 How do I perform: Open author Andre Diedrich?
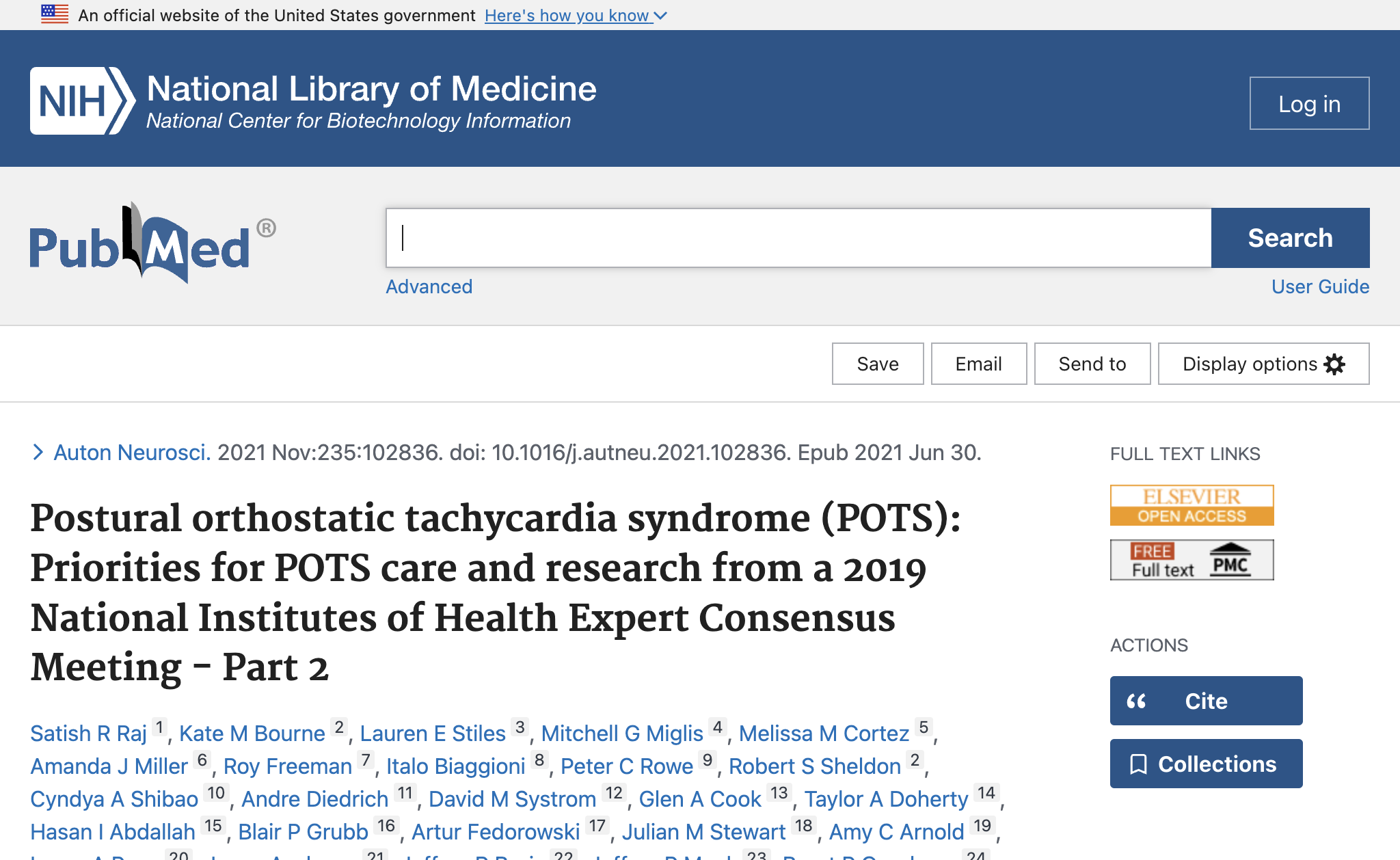click(x=314, y=799)
